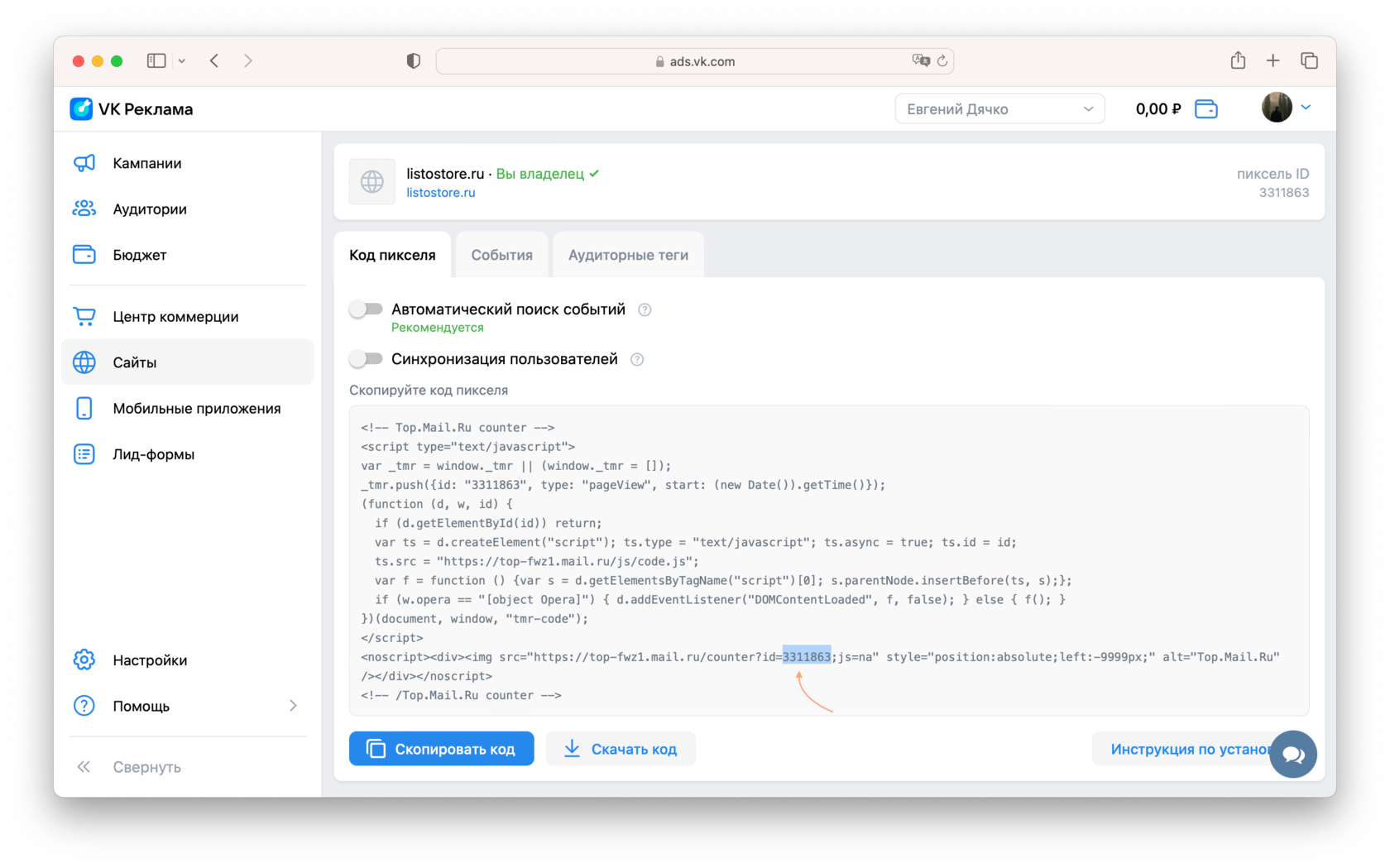Open Бюджет wallet icon in sidebar
The image size is (1390, 868).
click(x=84, y=255)
